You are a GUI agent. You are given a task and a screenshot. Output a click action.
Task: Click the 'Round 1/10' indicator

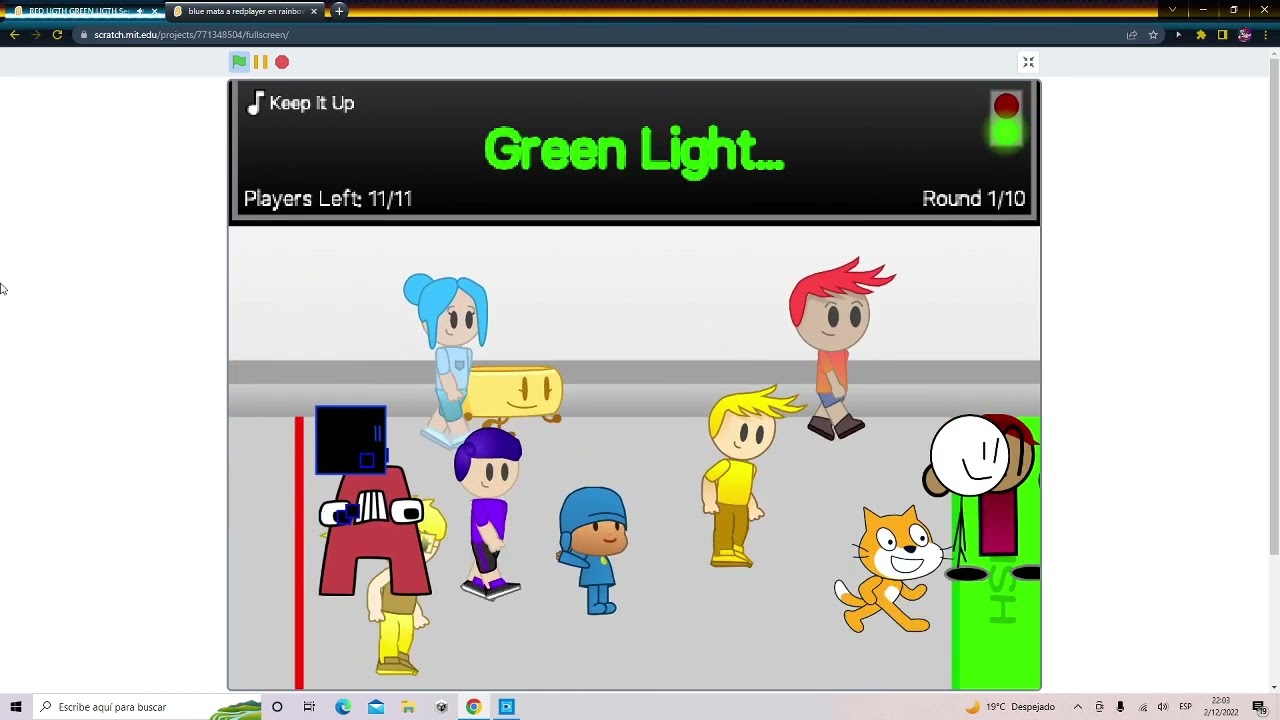tap(974, 198)
